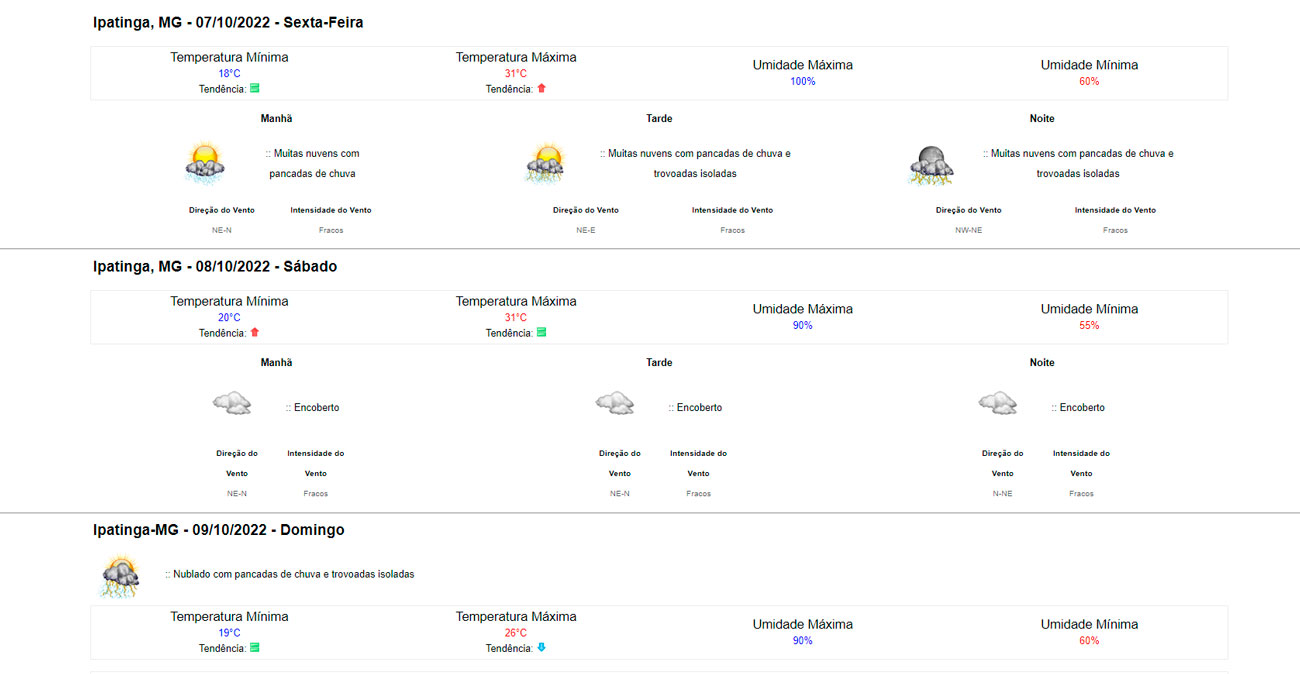Click Friday morning sun and rain weather icon
This screenshot has height=674, width=1300.
205,163
